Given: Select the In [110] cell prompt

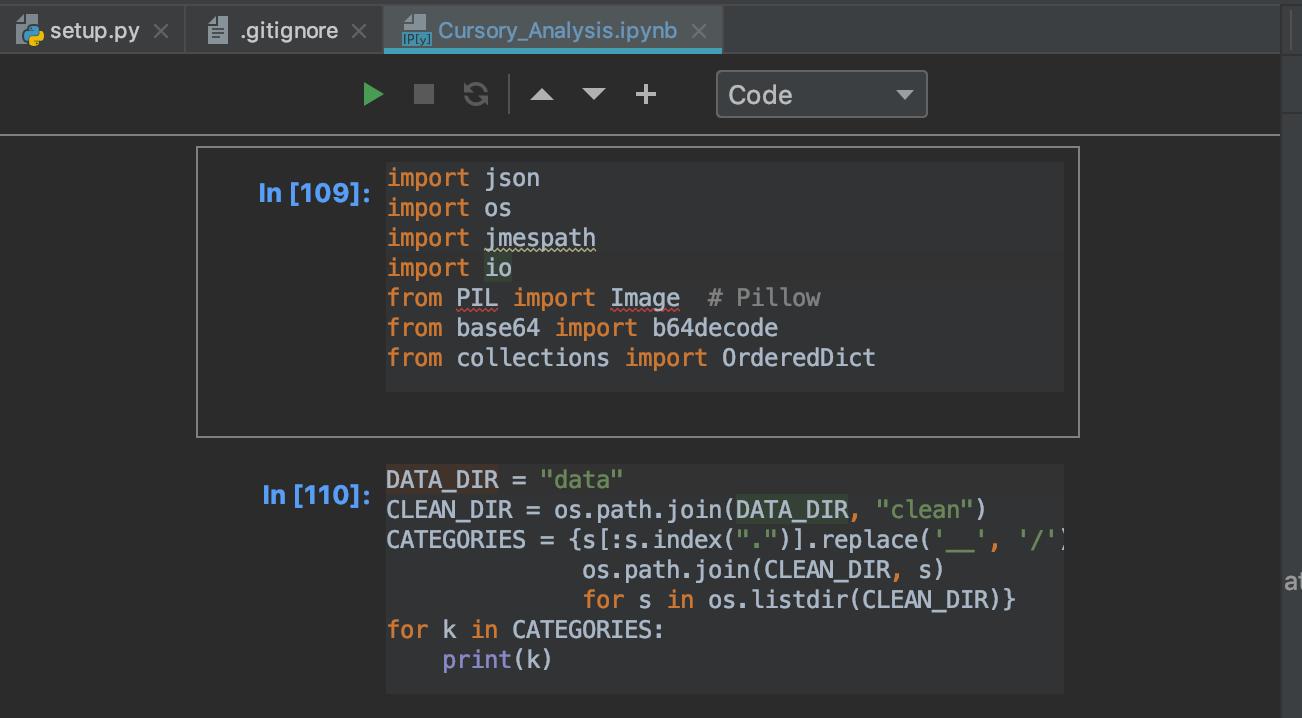Looking at the screenshot, I should 316,494.
